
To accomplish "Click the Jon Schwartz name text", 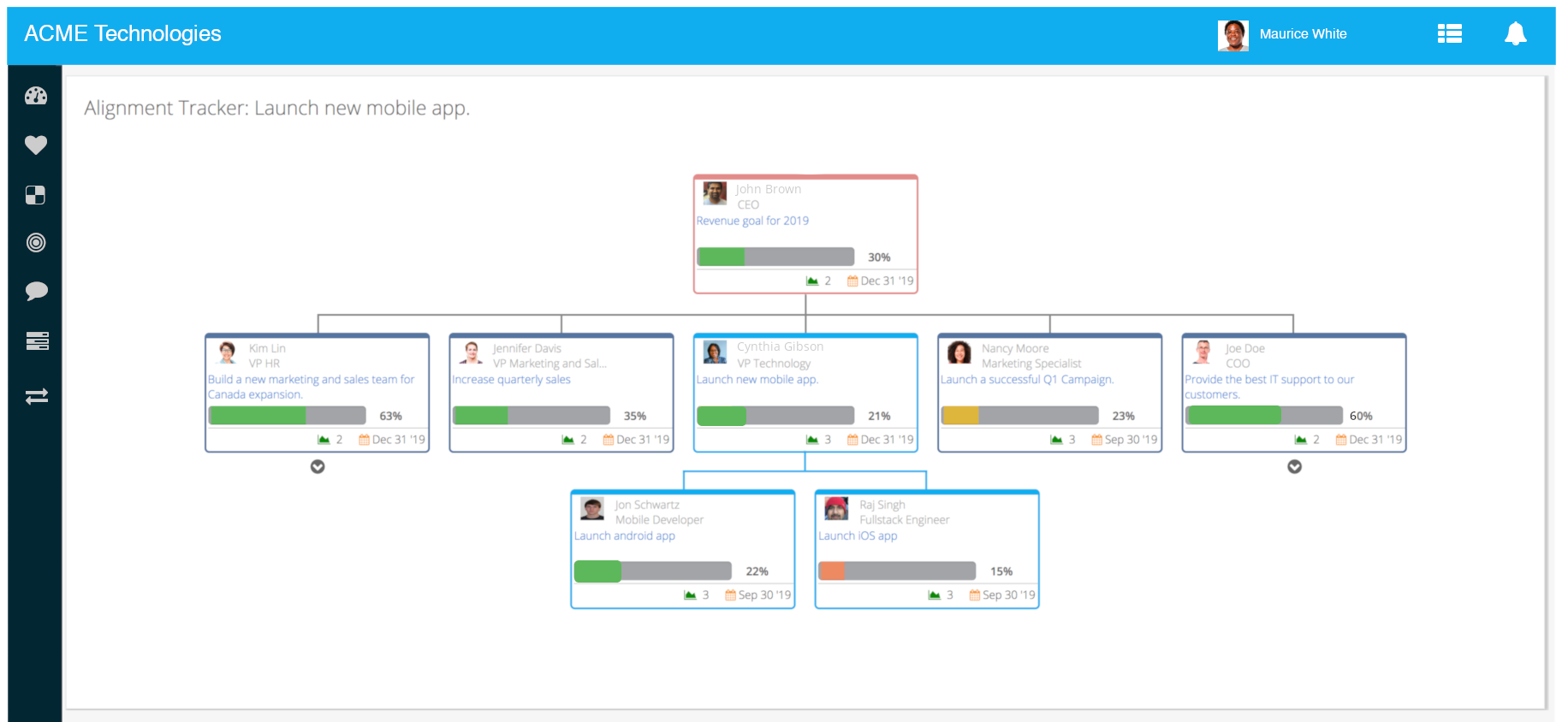I will coord(647,505).
